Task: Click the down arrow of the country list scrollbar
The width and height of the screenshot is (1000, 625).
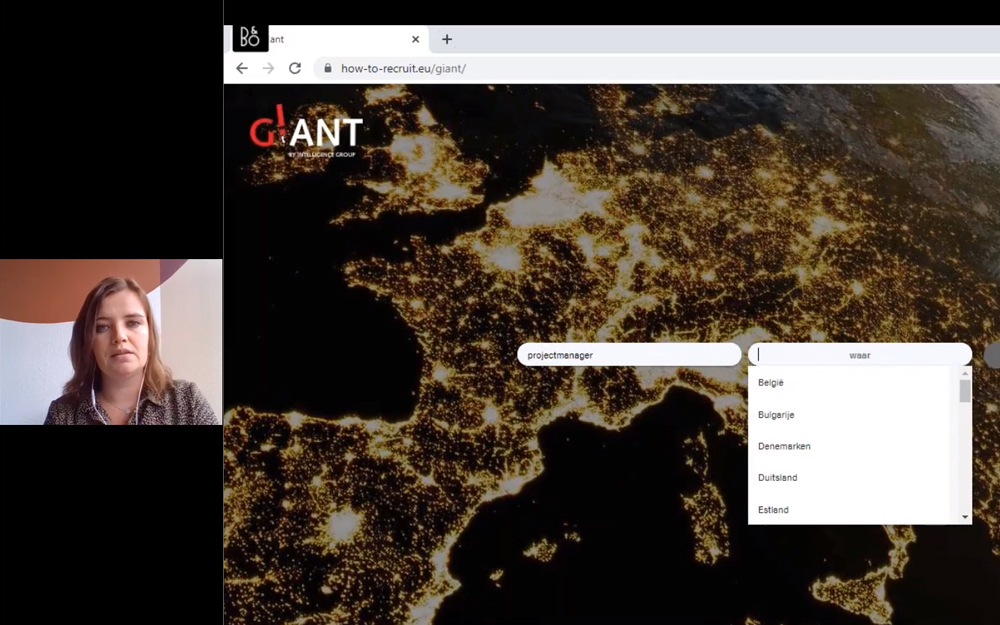Action: (963, 515)
